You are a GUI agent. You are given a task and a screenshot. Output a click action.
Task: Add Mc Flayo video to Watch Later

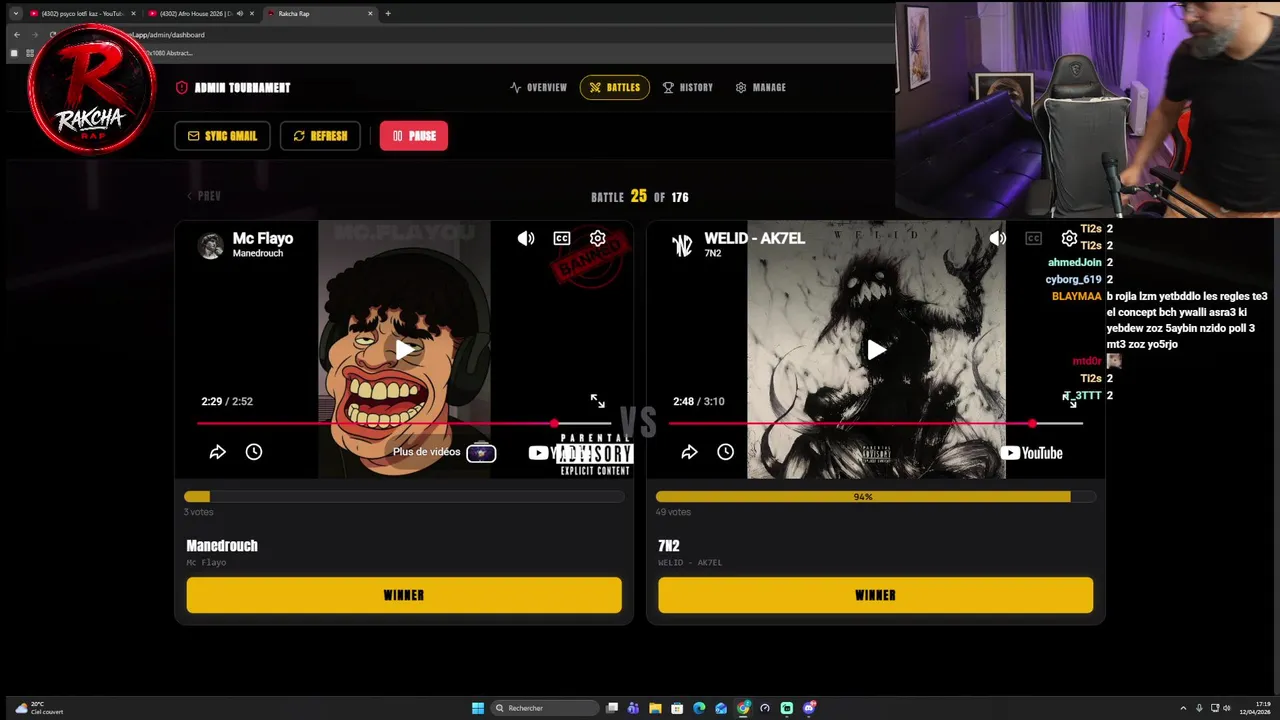click(x=254, y=452)
